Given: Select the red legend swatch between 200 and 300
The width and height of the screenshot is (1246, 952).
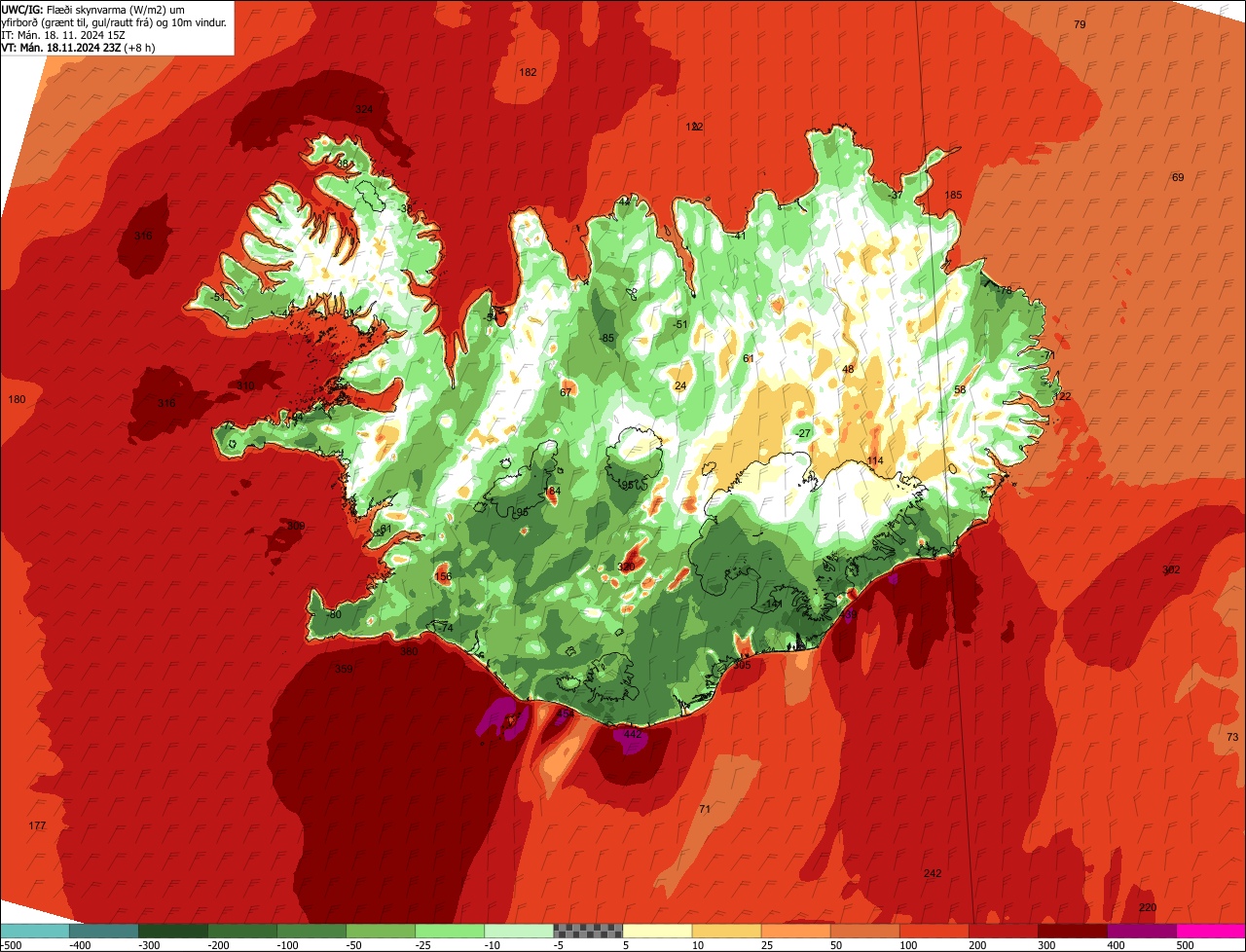Looking at the screenshot, I should (x=1003, y=931).
